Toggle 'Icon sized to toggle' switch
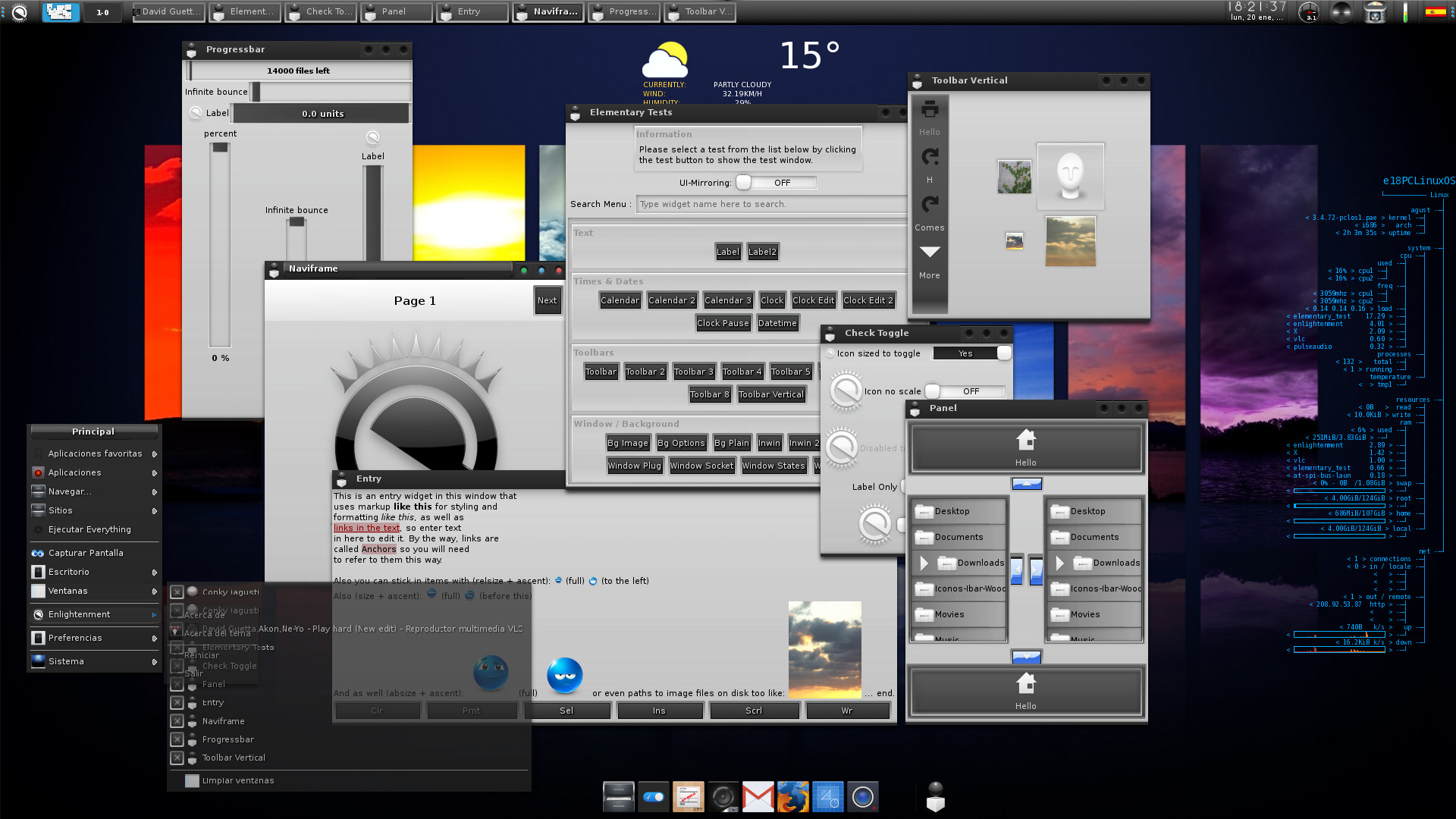This screenshot has height=819, width=1456. pos(971,353)
